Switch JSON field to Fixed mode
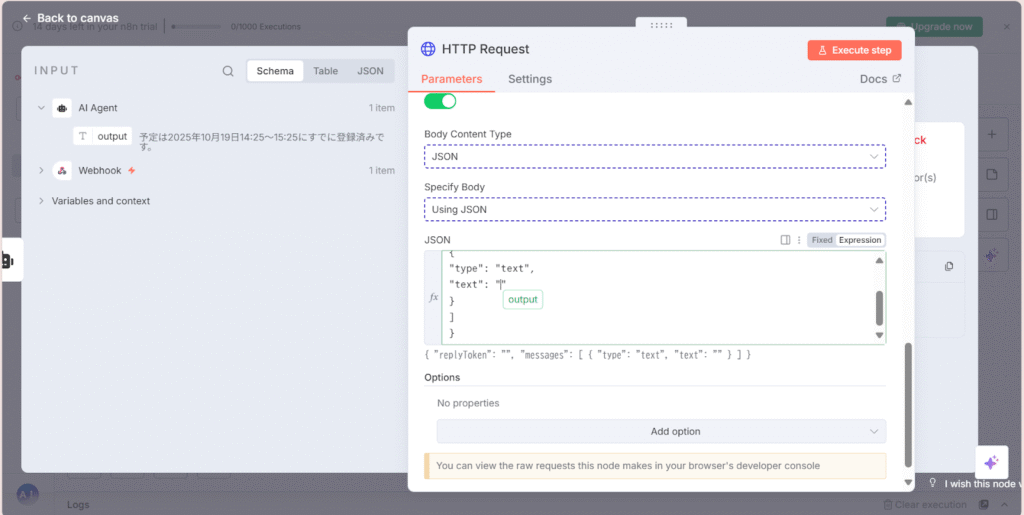The image size is (1024, 515). tap(821, 240)
